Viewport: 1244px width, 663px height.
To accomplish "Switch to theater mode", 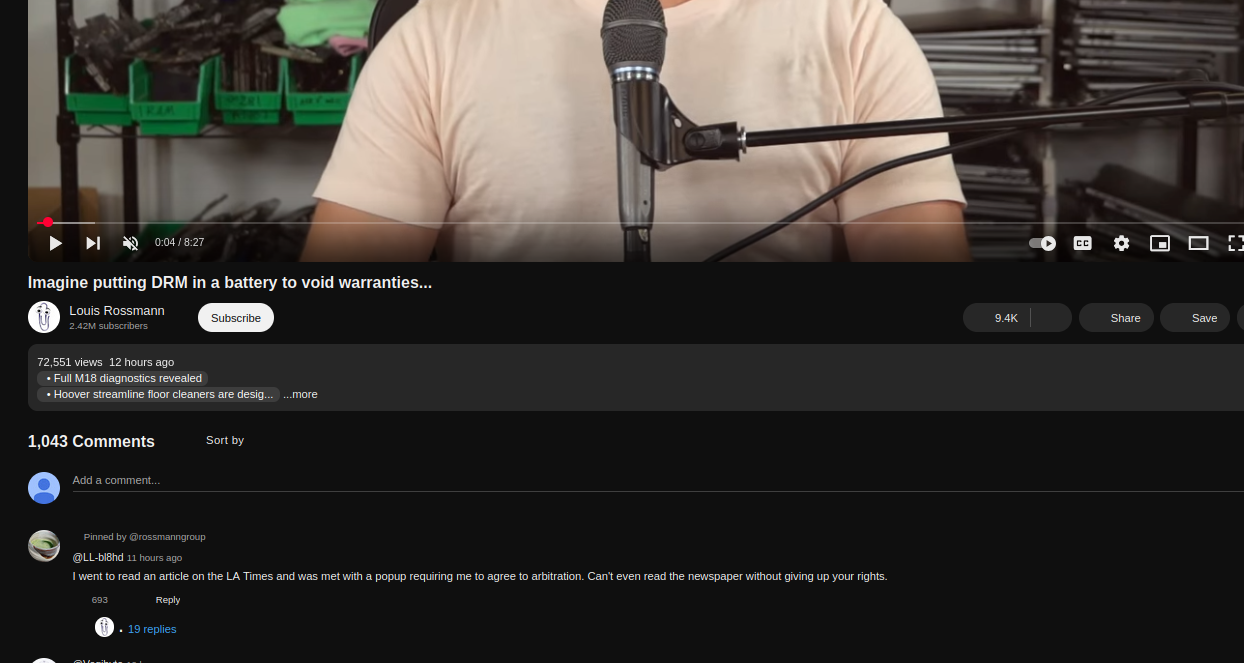I will pos(1198,243).
